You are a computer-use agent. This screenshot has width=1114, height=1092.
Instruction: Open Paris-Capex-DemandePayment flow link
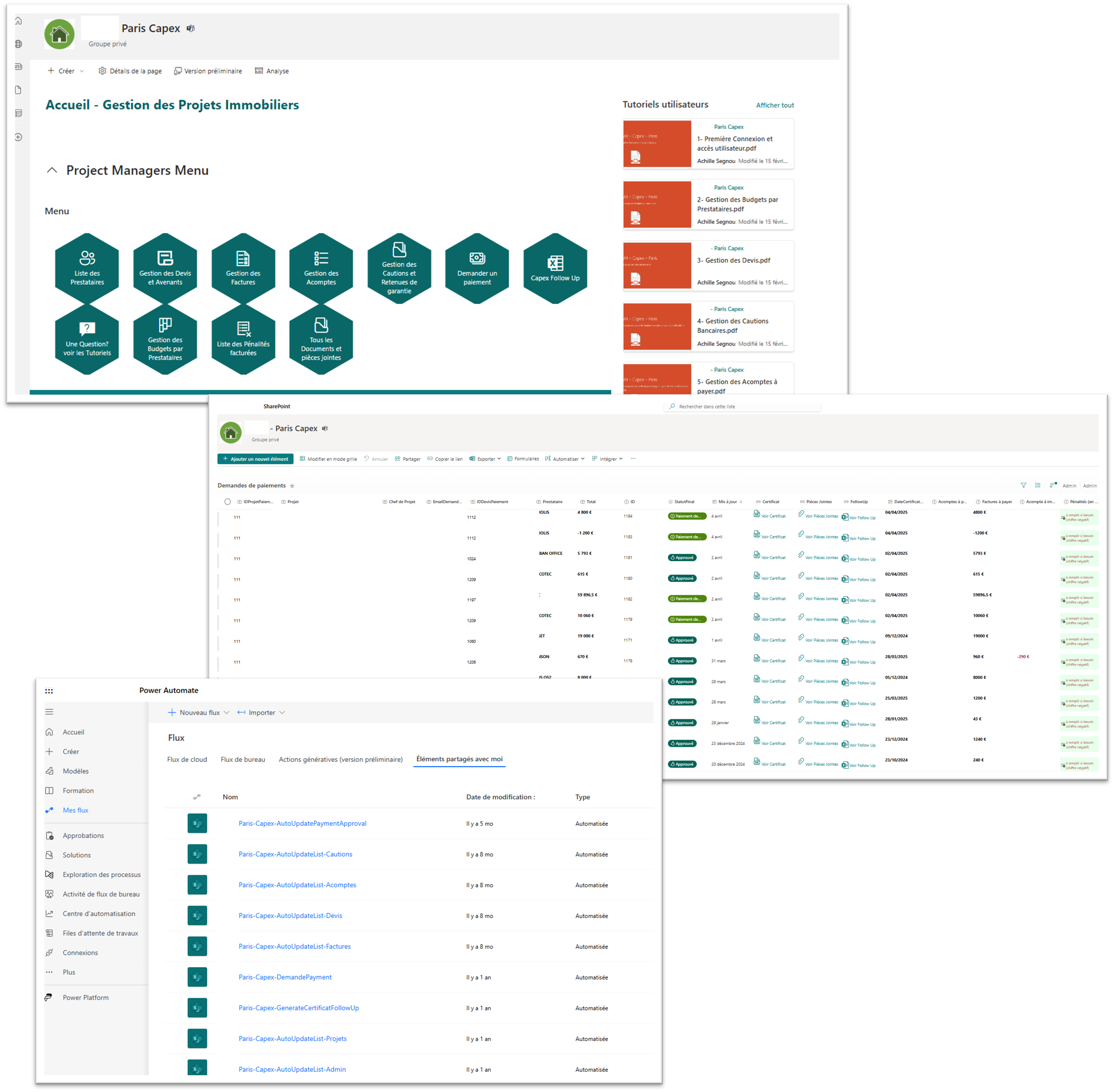[285, 977]
